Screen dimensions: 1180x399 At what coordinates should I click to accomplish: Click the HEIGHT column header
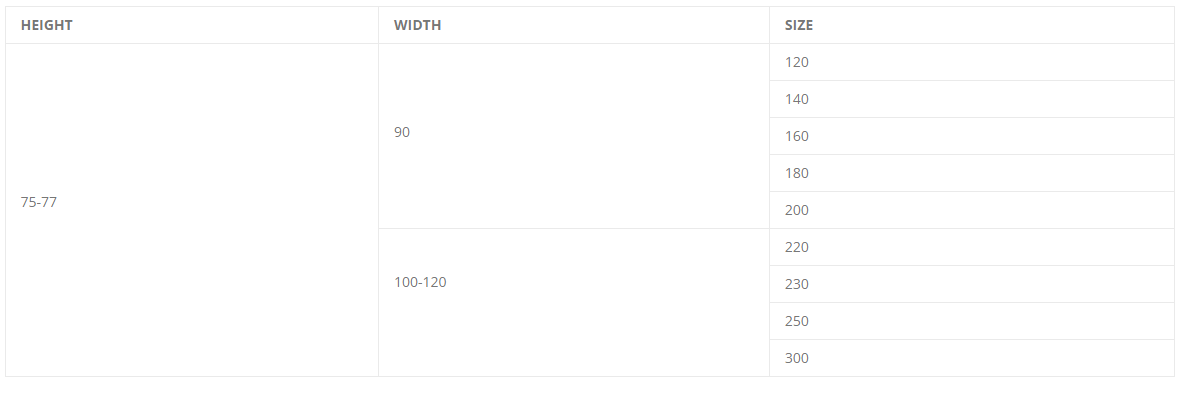pyautogui.click(x=192, y=25)
